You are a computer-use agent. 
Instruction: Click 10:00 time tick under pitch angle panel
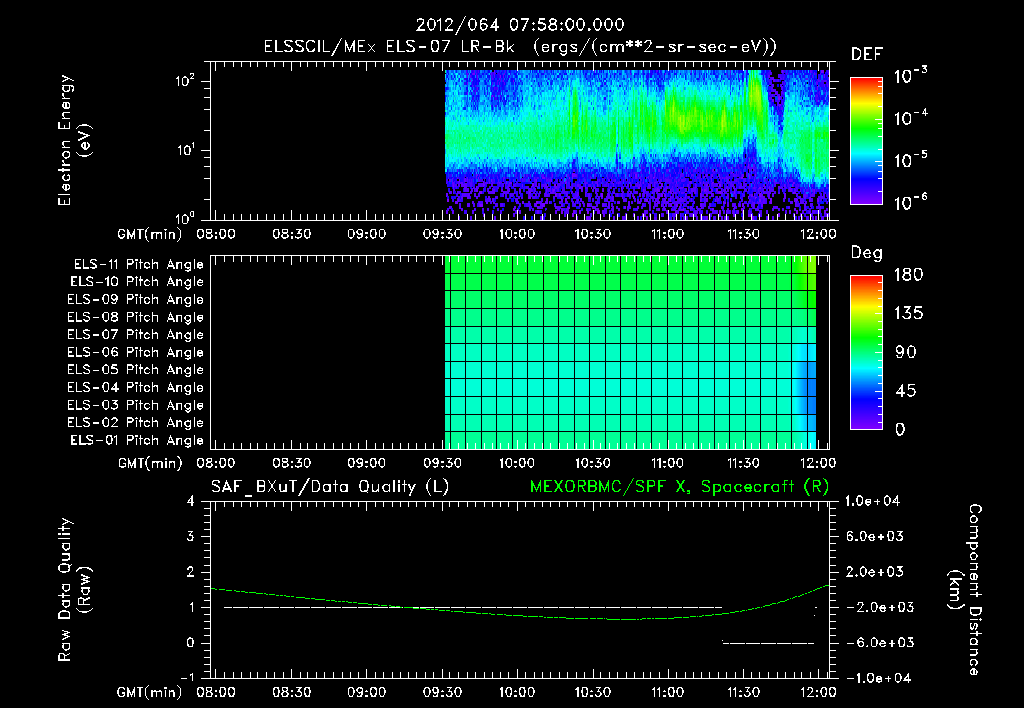pyautogui.click(x=517, y=463)
